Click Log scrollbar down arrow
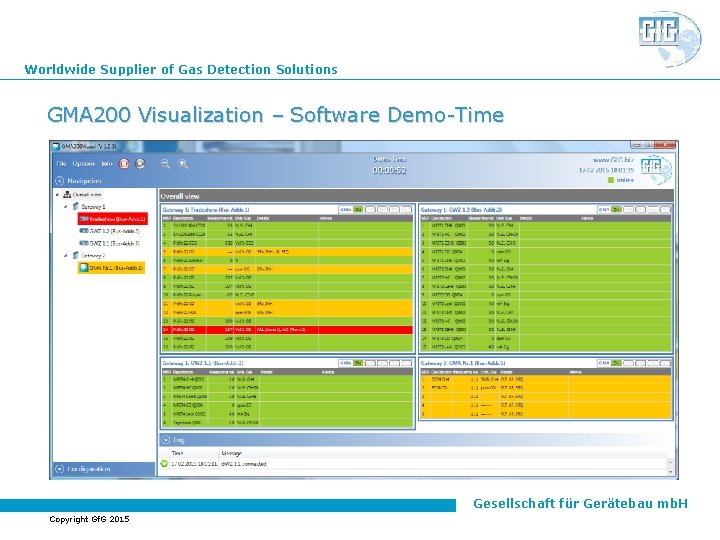The image size is (720, 540). click(x=670, y=472)
